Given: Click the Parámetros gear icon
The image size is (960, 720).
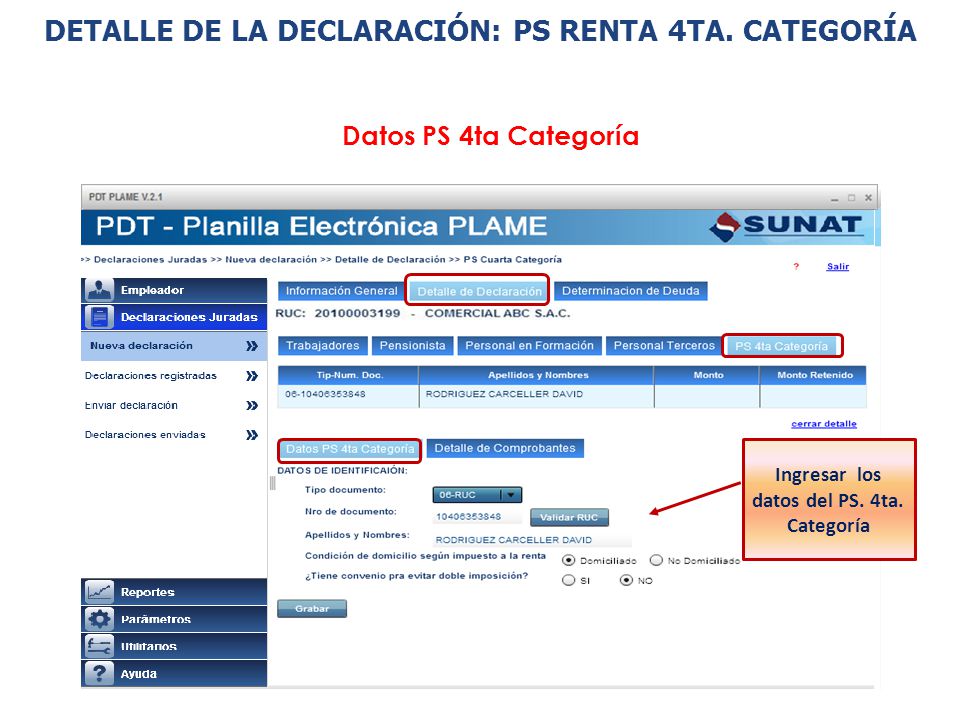Looking at the screenshot, I should click(x=99, y=619).
